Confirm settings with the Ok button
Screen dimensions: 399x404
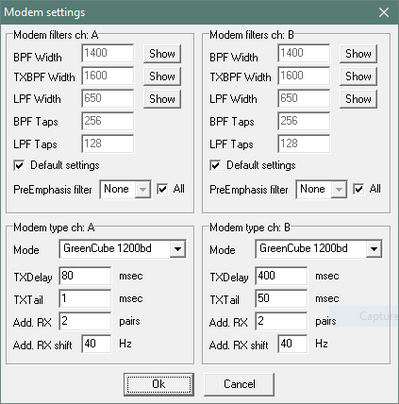coord(159,384)
